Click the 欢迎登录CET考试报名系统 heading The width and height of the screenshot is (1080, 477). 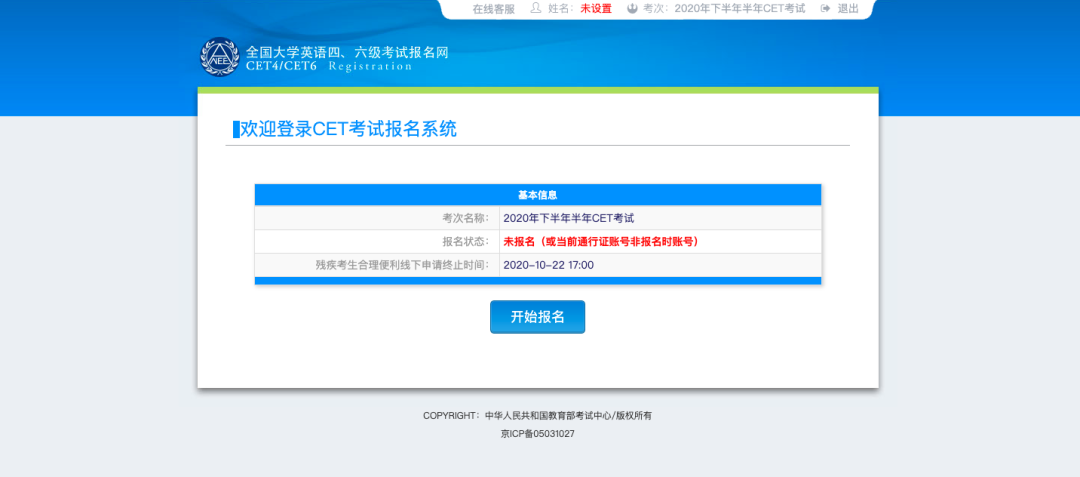(348, 129)
